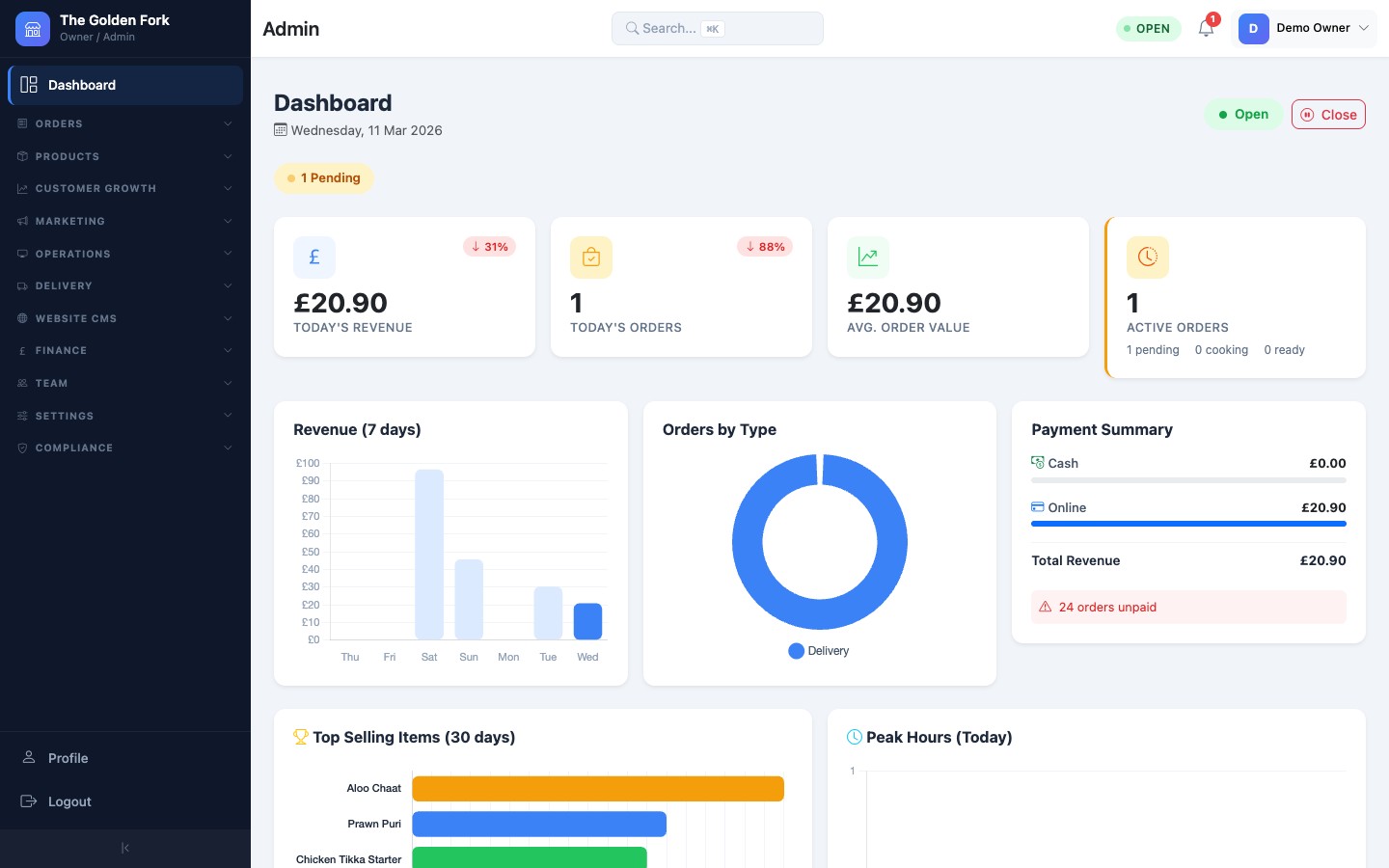Click the search magnifier icon
Viewport: 1389px width, 868px height.
click(632, 28)
